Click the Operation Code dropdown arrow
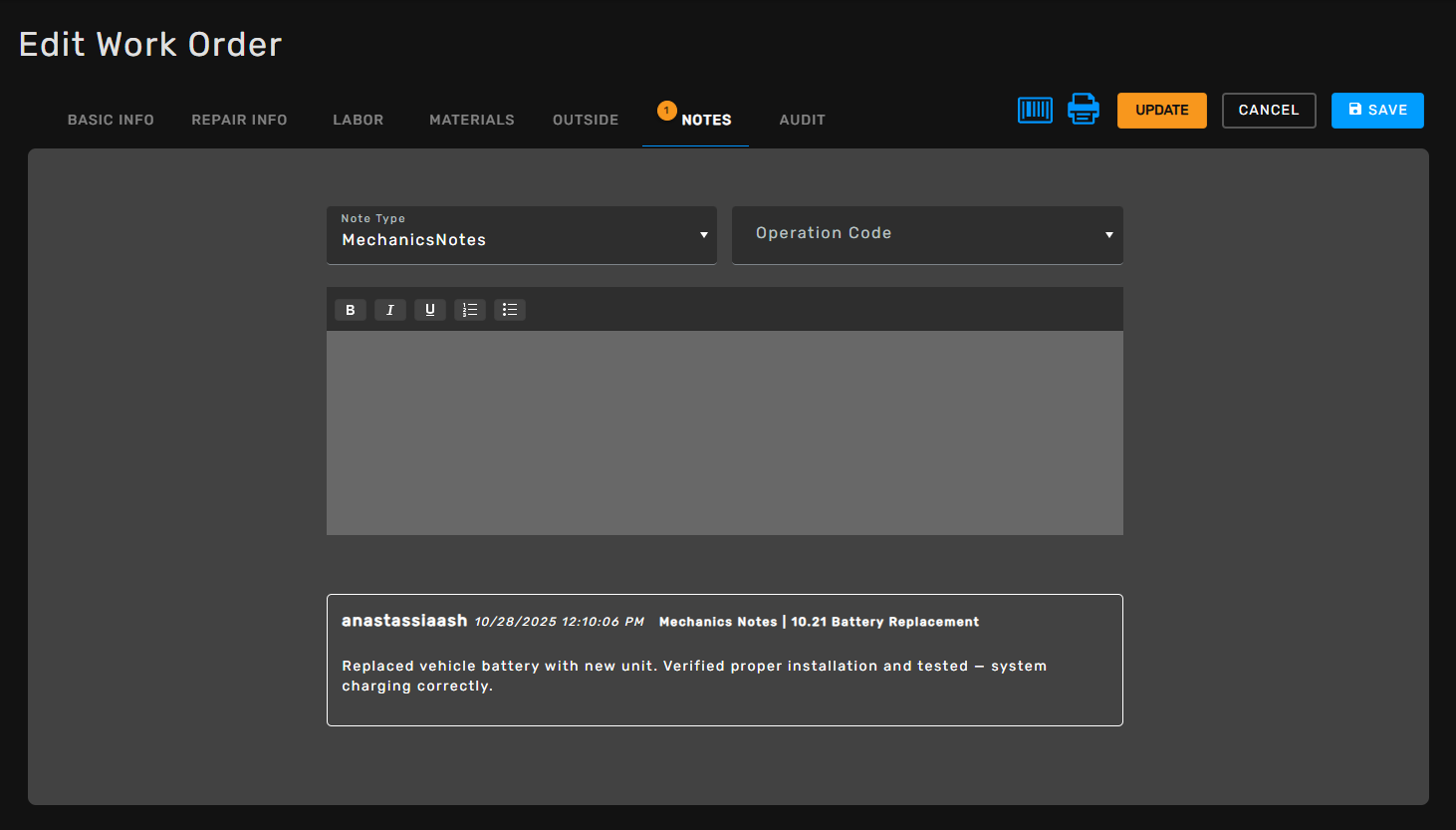Screen dimensions: 1456x830 (1108, 235)
